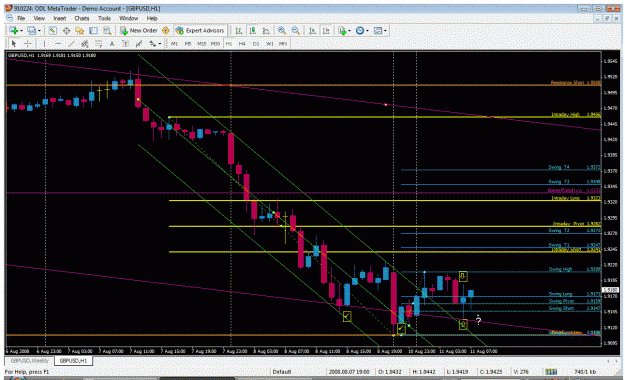The image size is (625, 380).
Task: Open the Insert menu
Action: coord(60,18)
